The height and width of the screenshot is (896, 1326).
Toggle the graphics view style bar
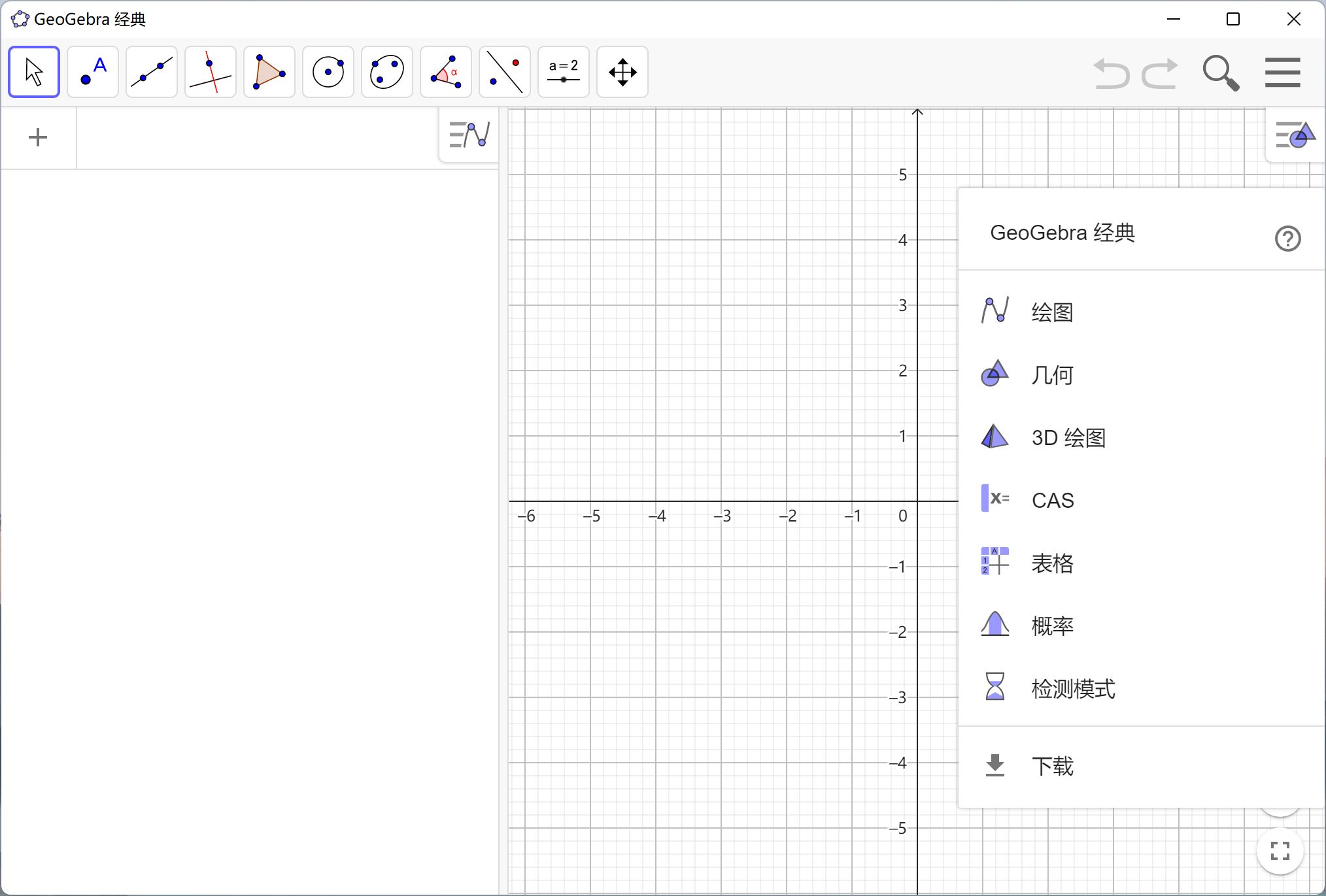pos(1295,135)
